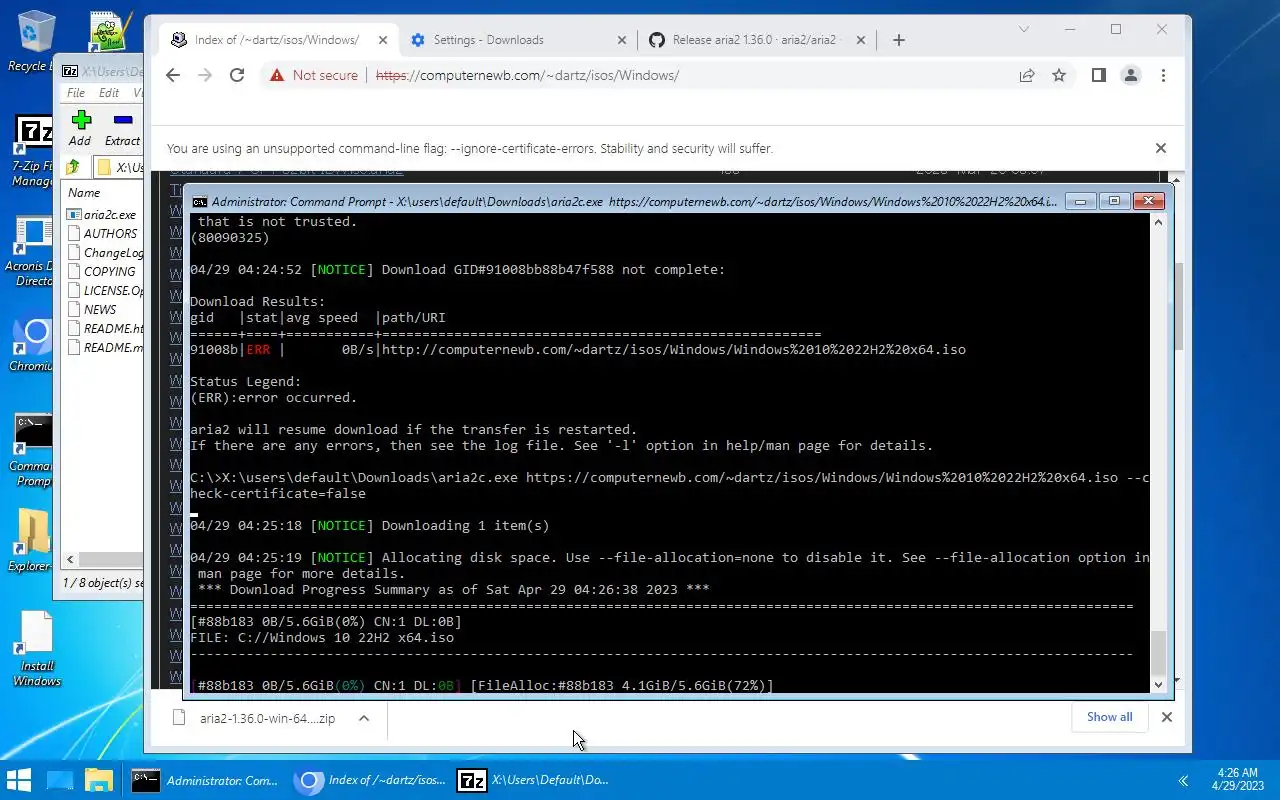Viewport: 1280px width, 800px height.
Task: Select aria2c.exe in 7-Zip list
Action: pyautogui.click(x=102, y=214)
